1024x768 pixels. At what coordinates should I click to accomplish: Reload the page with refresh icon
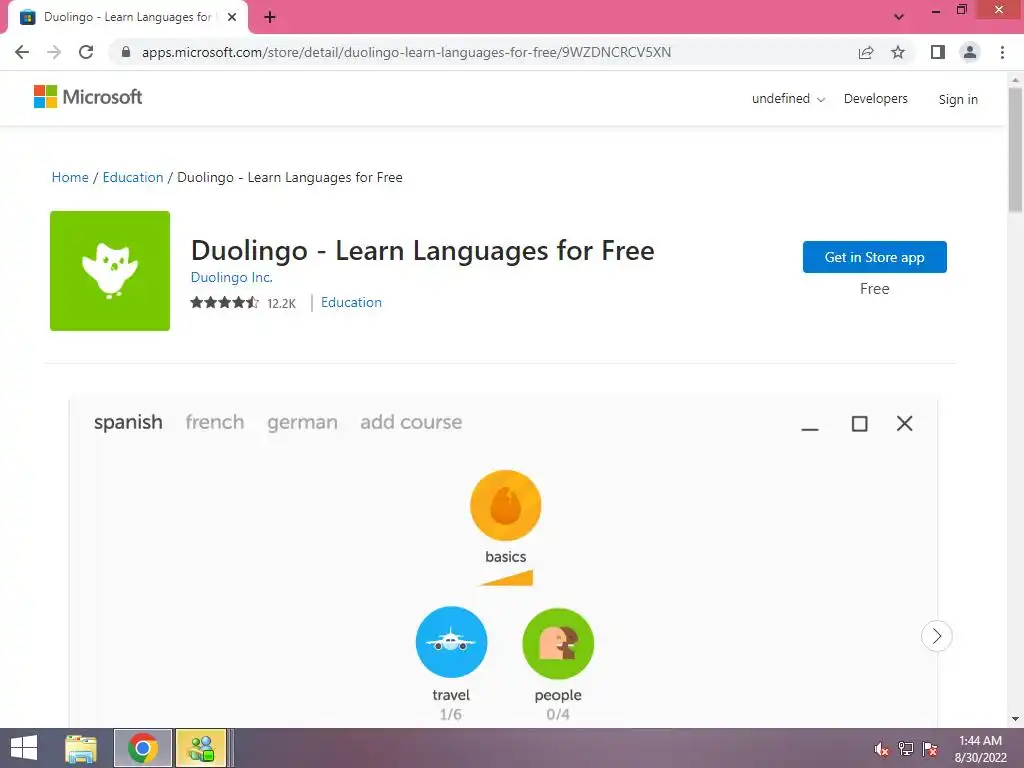86,52
